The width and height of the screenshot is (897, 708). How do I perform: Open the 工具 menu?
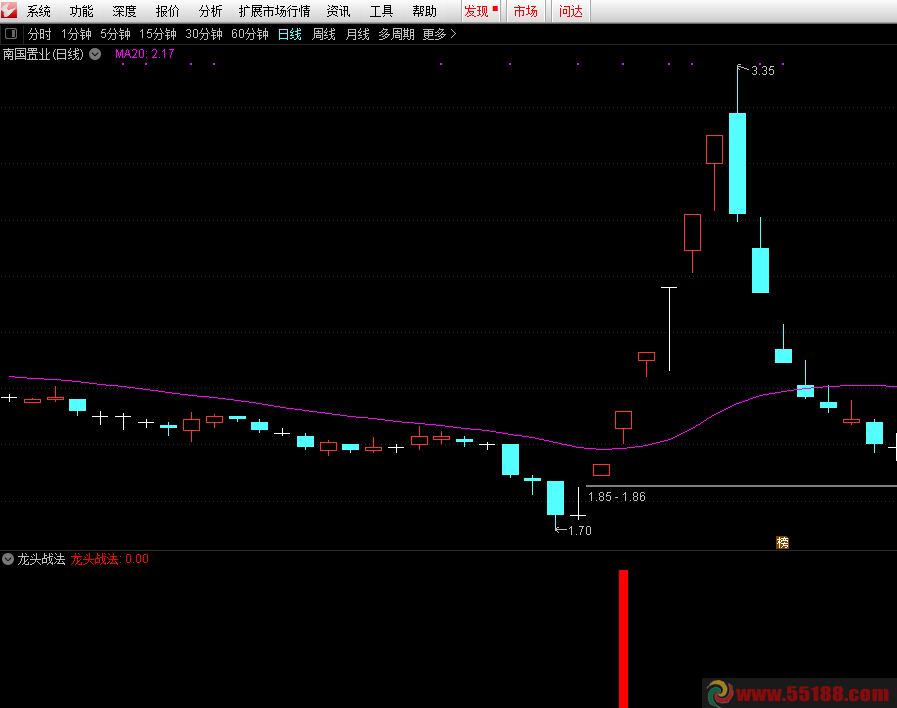tap(381, 12)
